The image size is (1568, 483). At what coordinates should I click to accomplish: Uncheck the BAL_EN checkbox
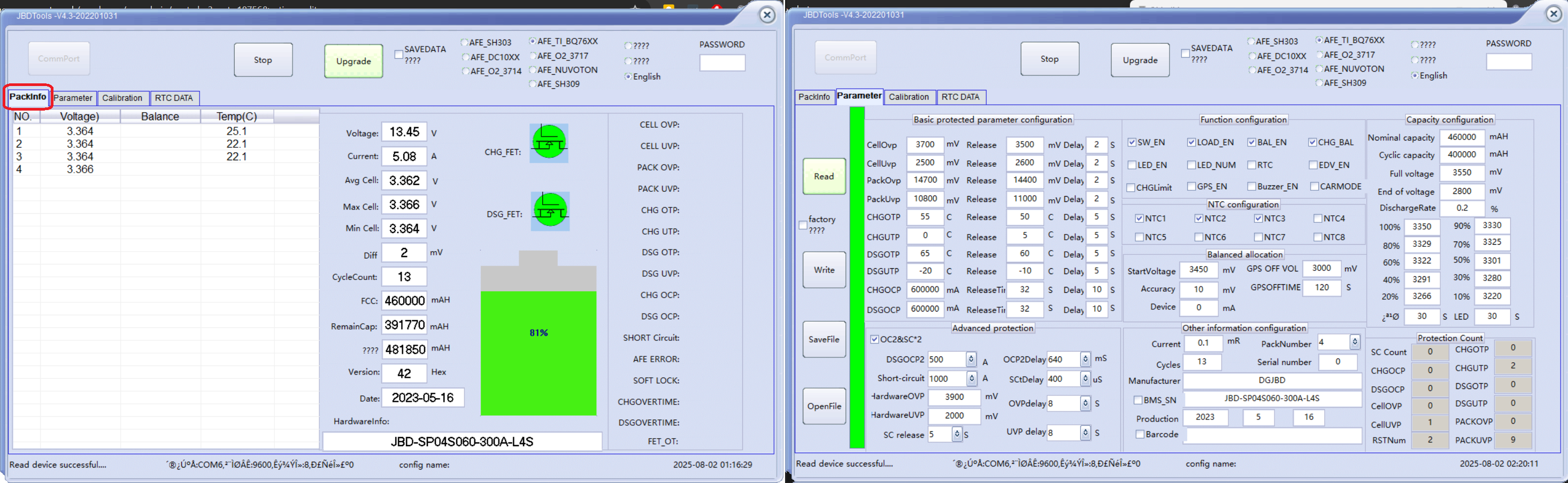(1251, 142)
